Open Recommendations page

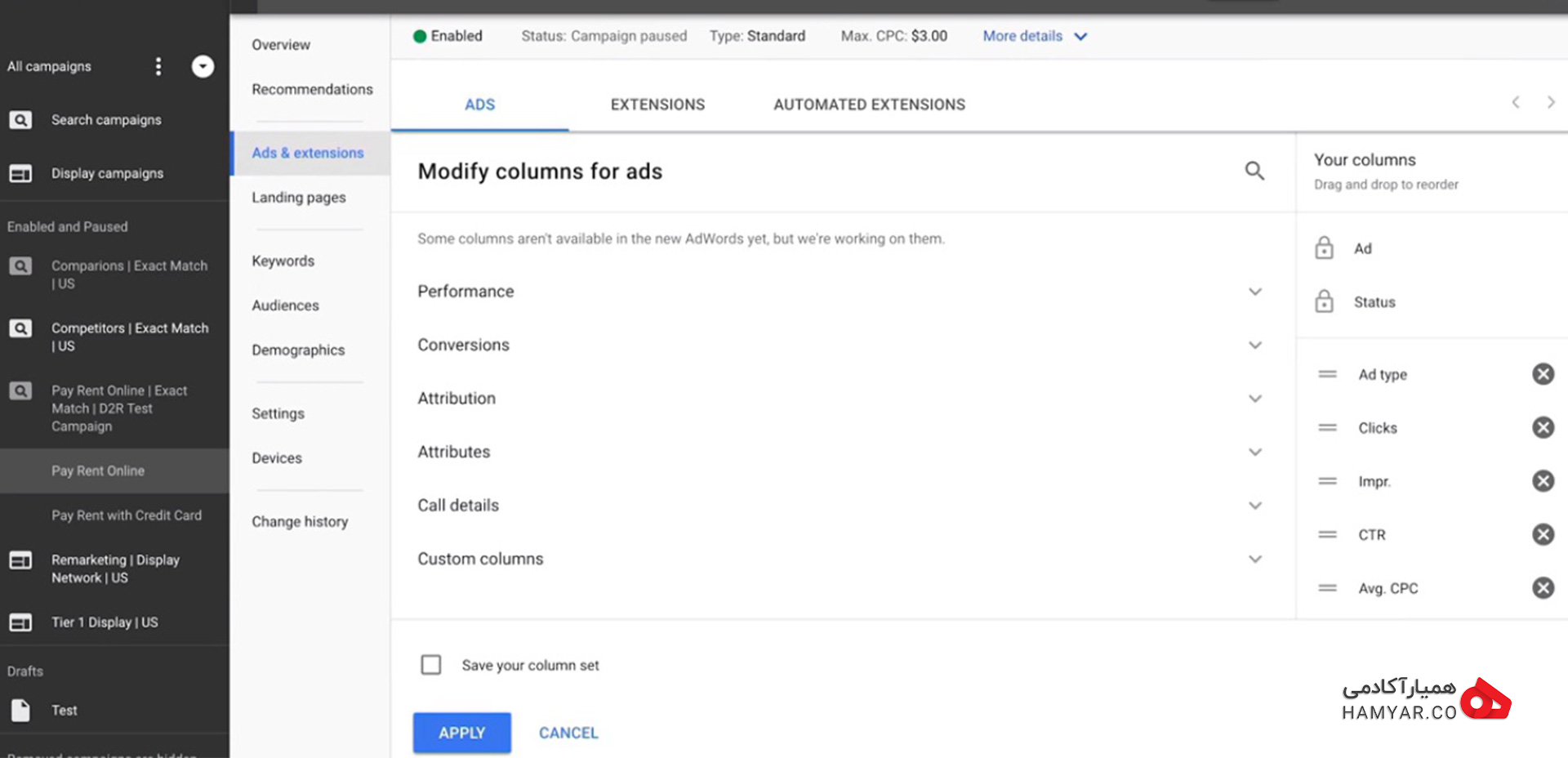[312, 89]
